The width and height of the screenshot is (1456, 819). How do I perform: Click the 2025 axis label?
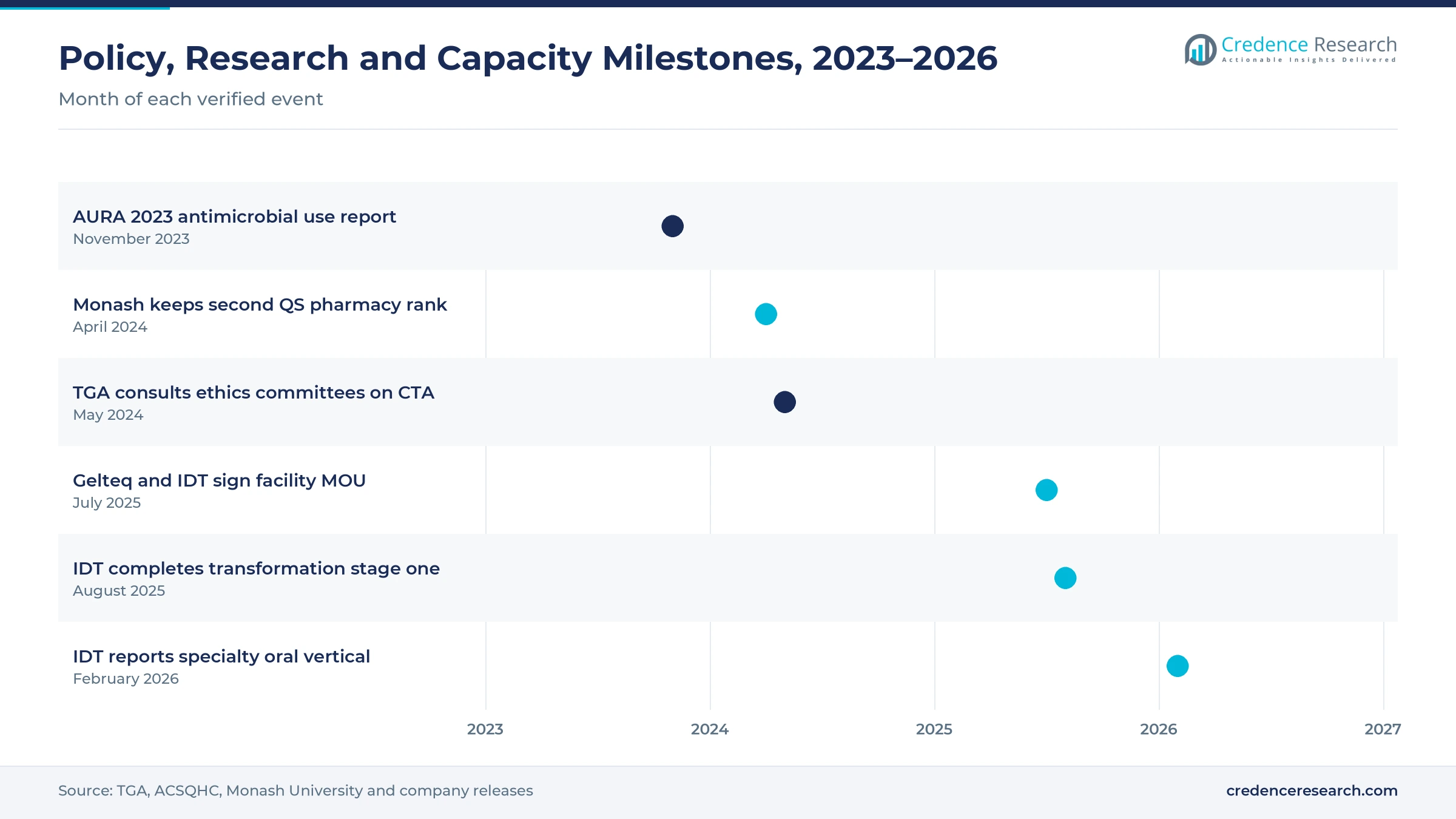pyautogui.click(x=934, y=729)
